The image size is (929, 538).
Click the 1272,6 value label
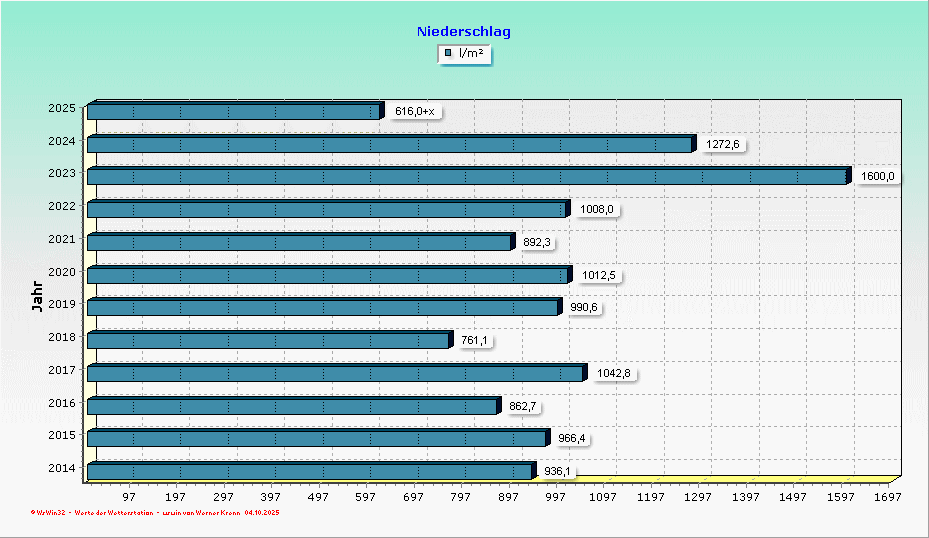pos(722,145)
